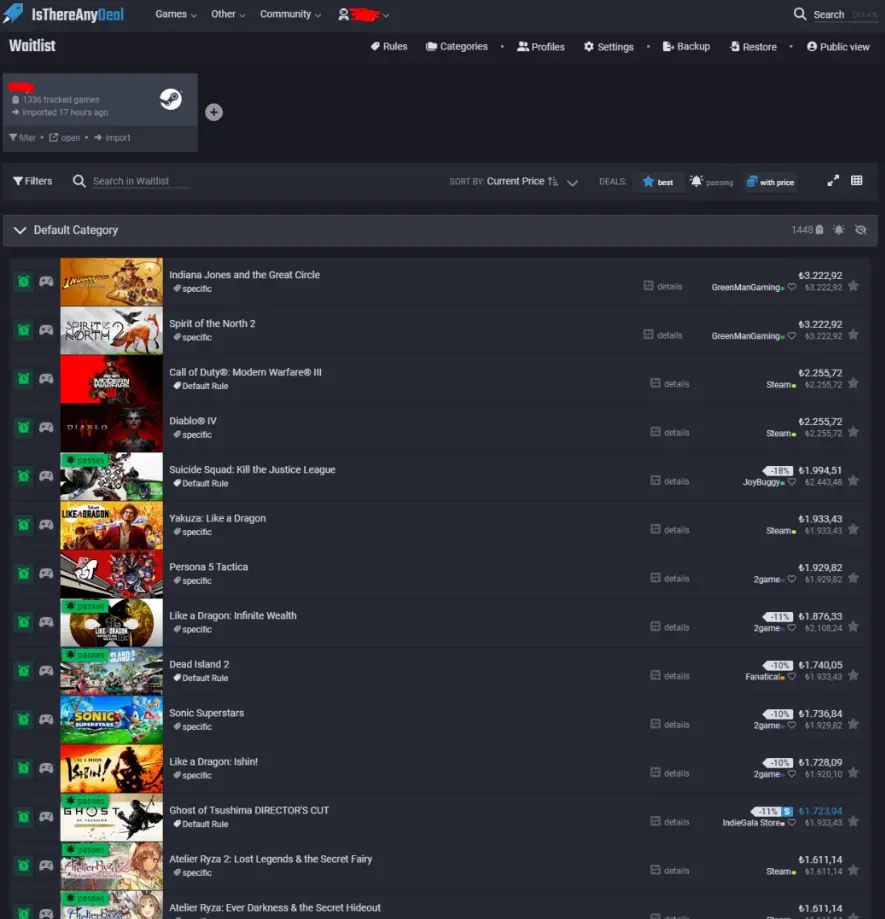Star the Diablo IV deal
Viewport: 885px width, 919px height.
click(x=853, y=432)
